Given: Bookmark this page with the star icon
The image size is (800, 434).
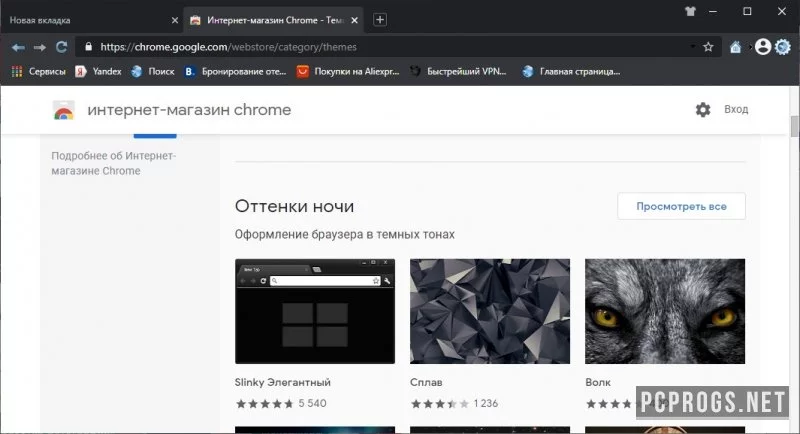Looking at the screenshot, I should click(x=708, y=47).
